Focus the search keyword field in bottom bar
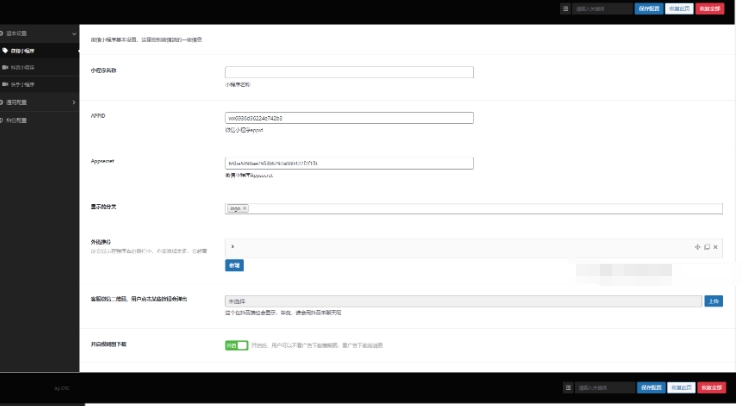The height and width of the screenshot is (406, 744). 604,388
